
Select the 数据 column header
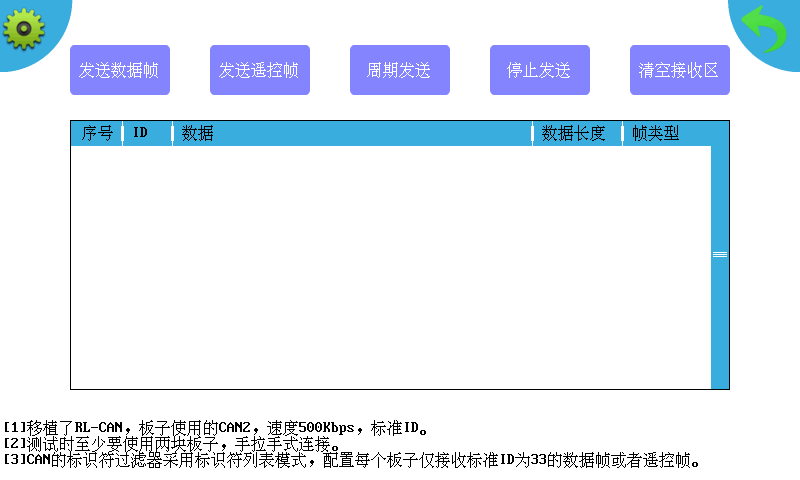(x=353, y=134)
